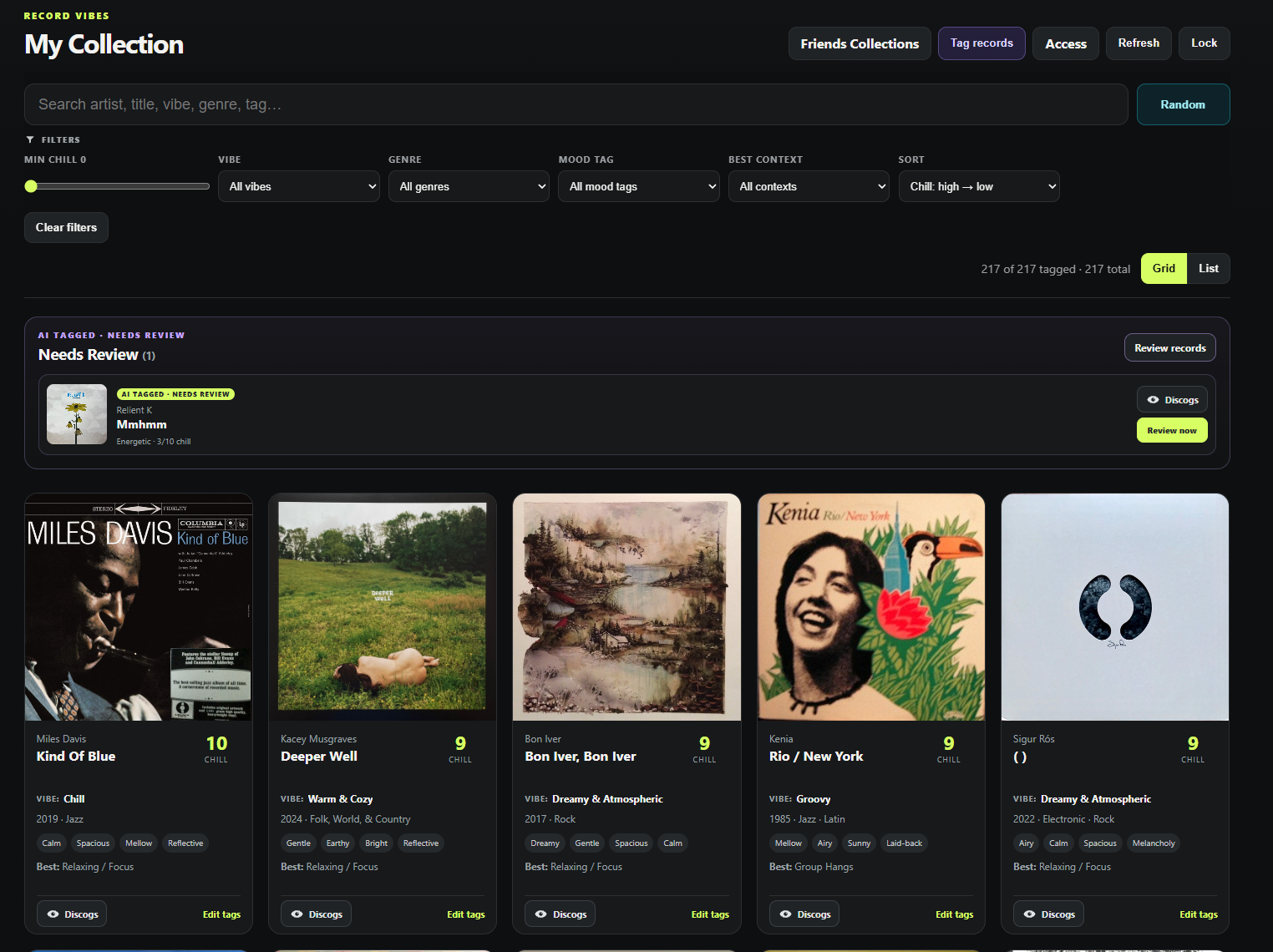
Task: Open the Kenia Rio / New York cover
Action: click(871, 607)
